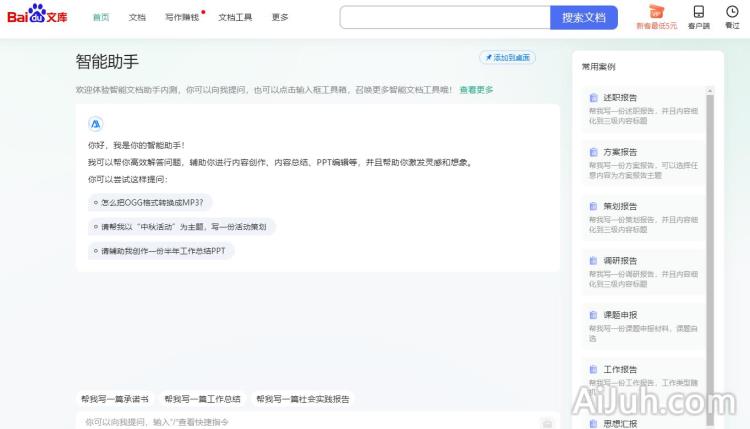Select the 思想汇报 document icon
The image size is (750, 429).
594,424
